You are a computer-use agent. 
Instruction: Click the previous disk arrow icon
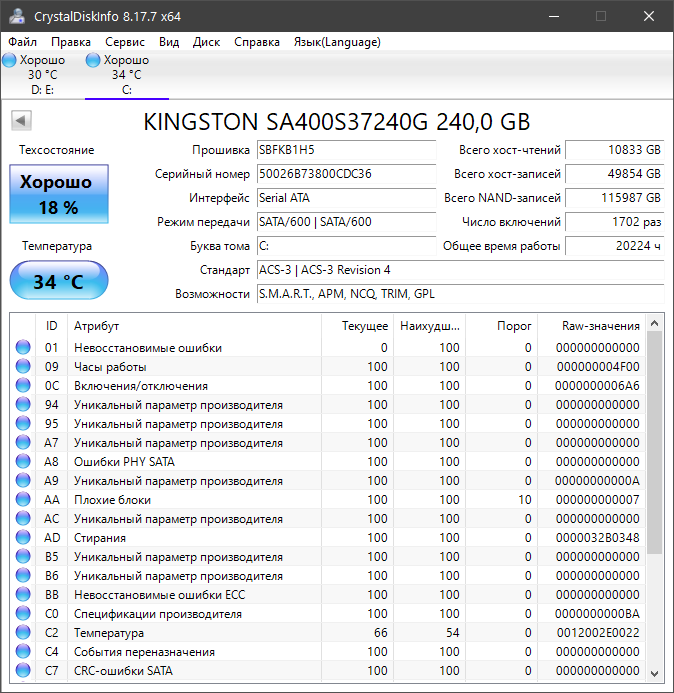tap(21, 121)
